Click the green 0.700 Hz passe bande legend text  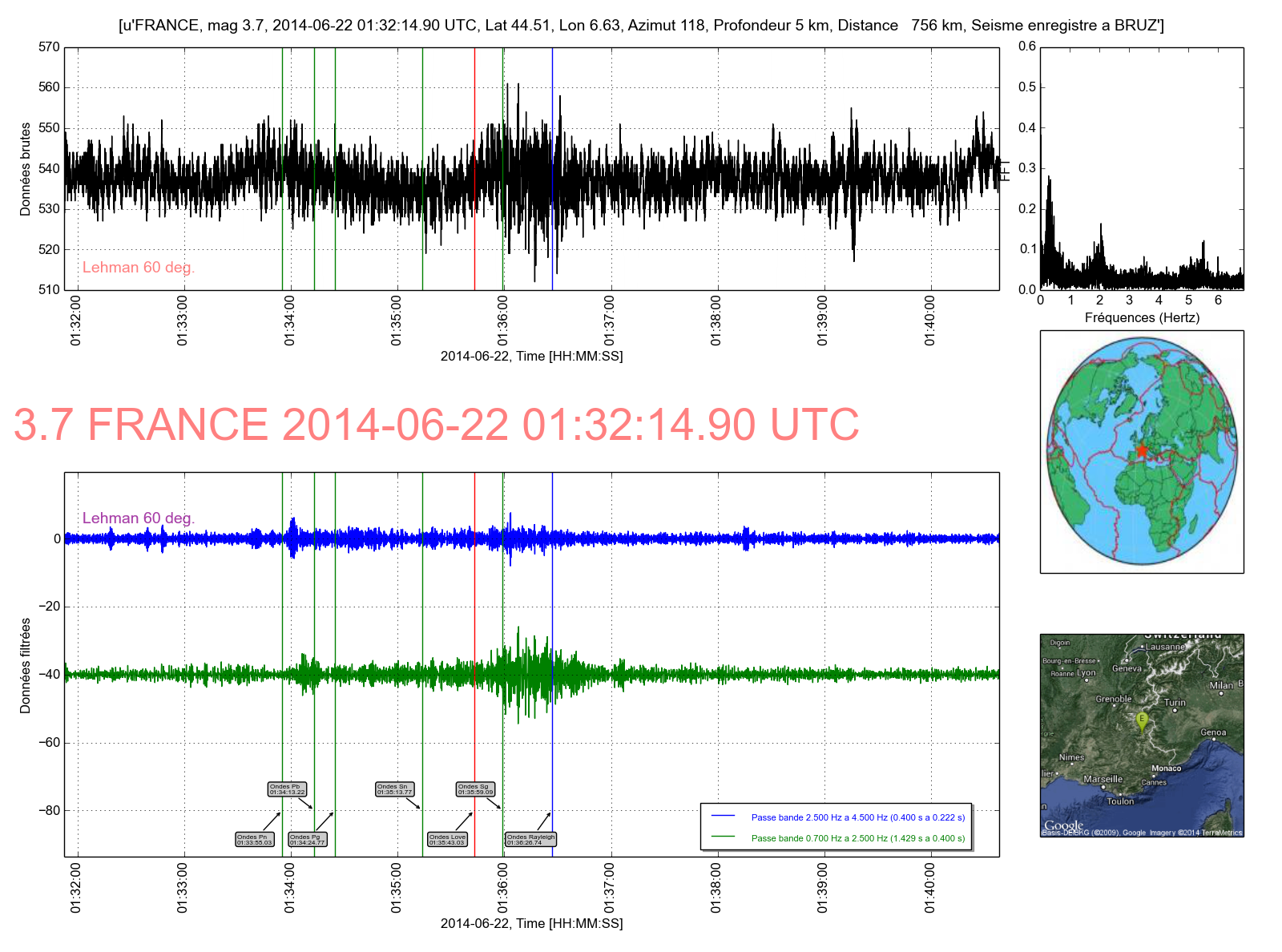[857, 838]
